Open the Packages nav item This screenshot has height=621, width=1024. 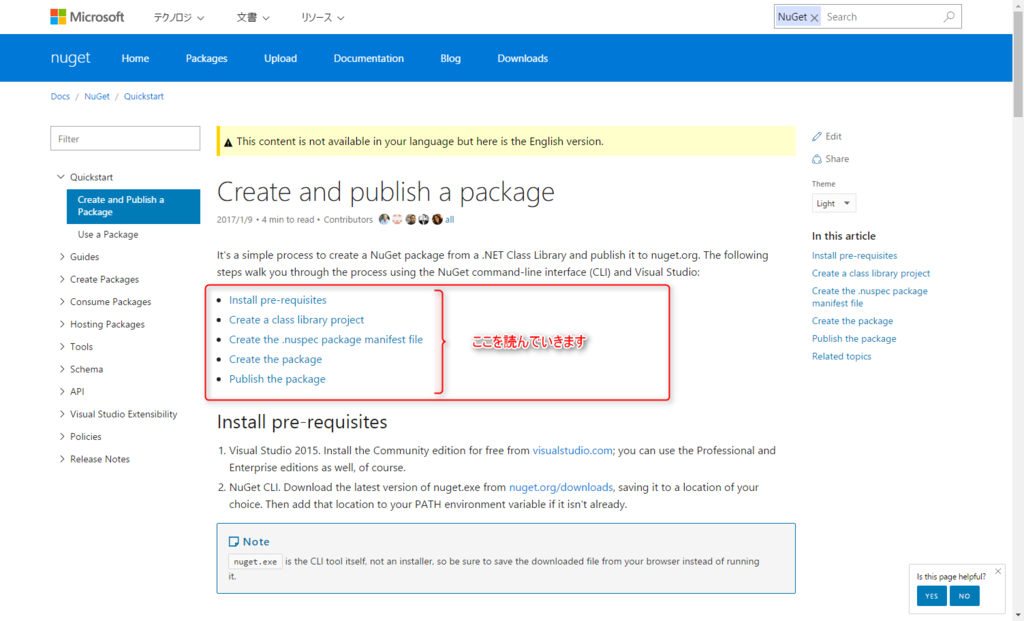pos(206,58)
